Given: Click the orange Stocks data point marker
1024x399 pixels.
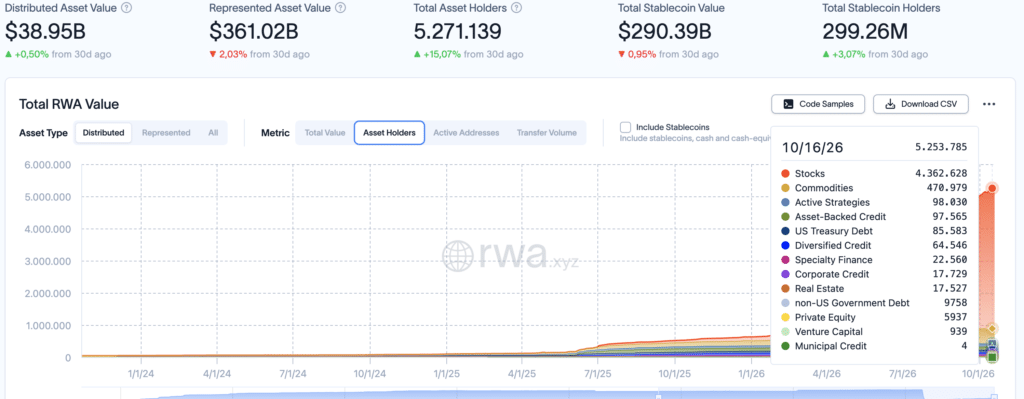Looking at the screenshot, I should (992, 188).
